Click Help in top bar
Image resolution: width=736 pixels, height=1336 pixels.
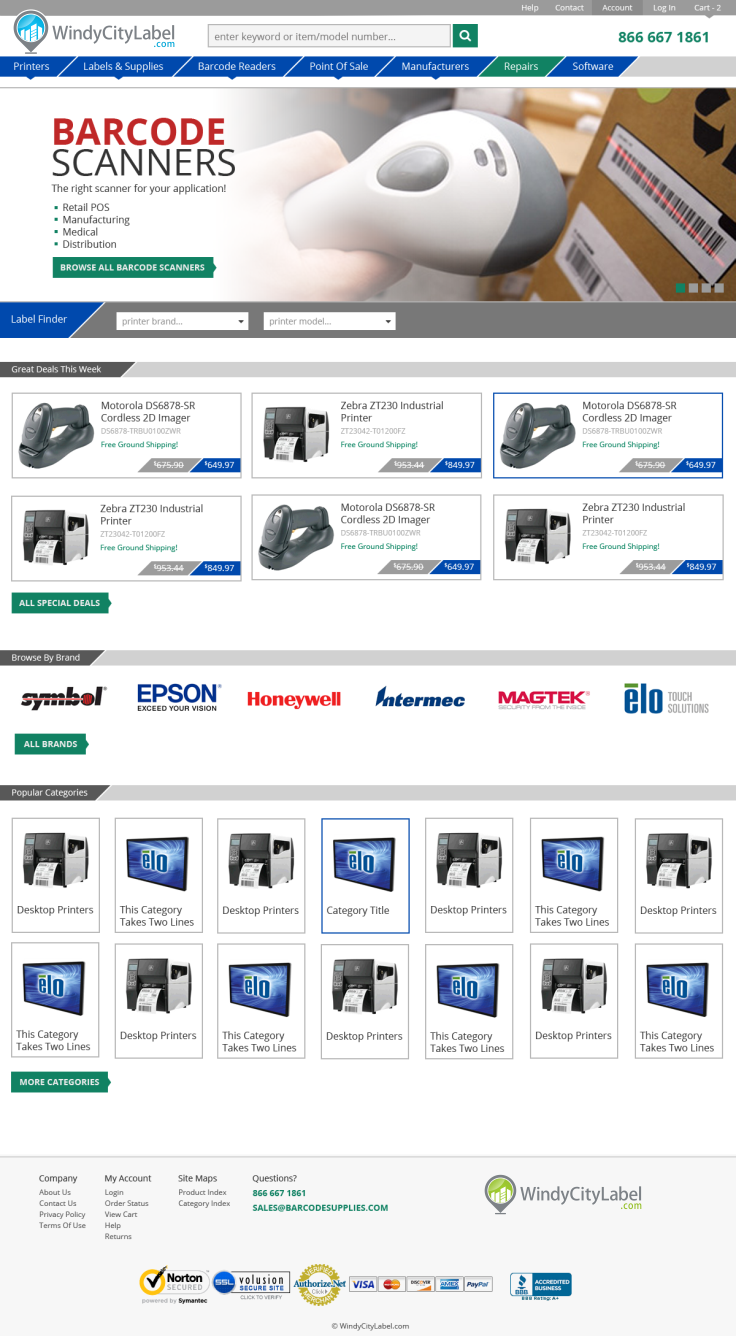coord(530,7)
